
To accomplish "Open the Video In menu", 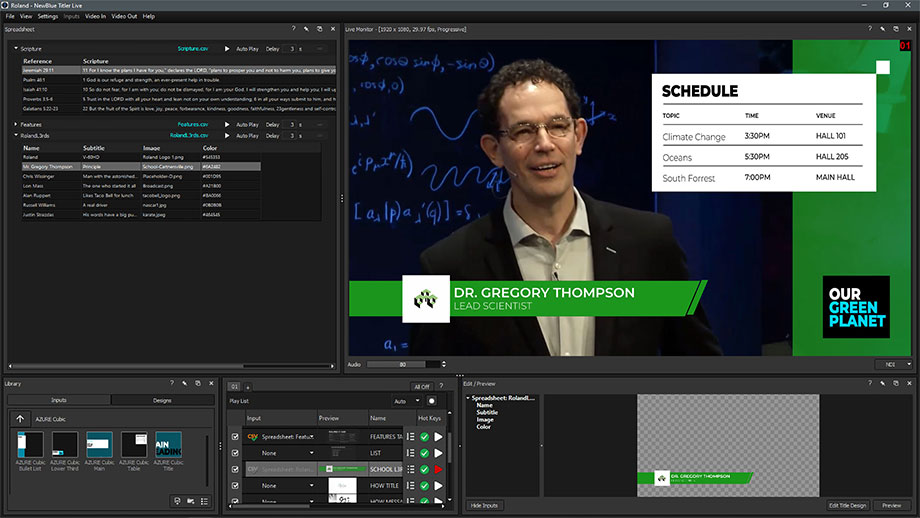I will [x=95, y=16].
